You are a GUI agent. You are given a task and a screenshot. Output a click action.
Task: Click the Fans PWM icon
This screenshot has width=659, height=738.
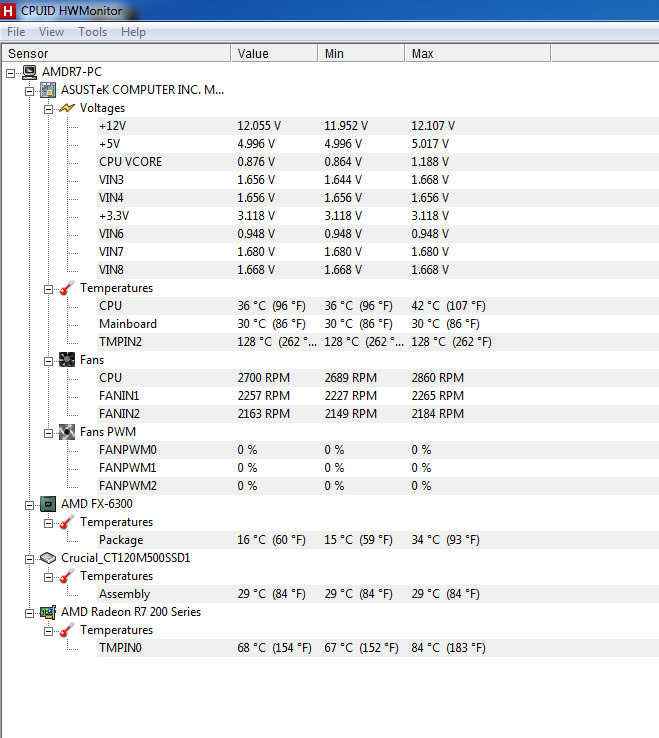point(66,432)
